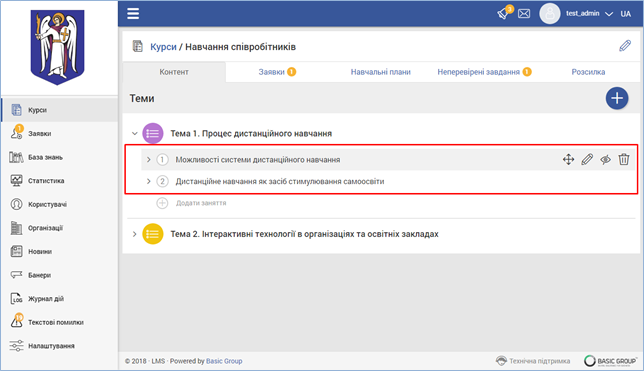Edit lesson 1 with pencil icon

coord(587,159)
